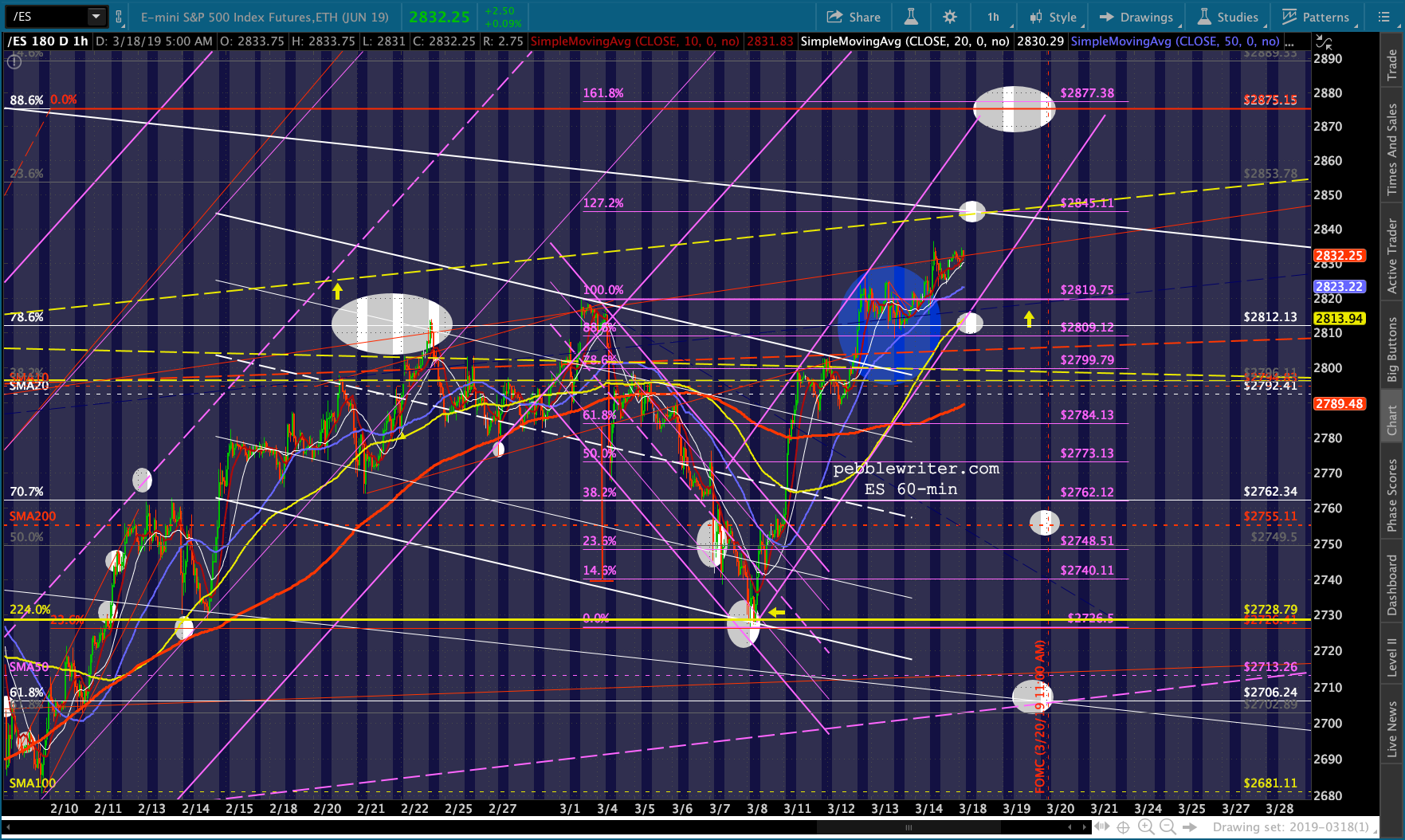
Task: Open the /ES symbol dropdown arrow
Action: pos(96,16)
